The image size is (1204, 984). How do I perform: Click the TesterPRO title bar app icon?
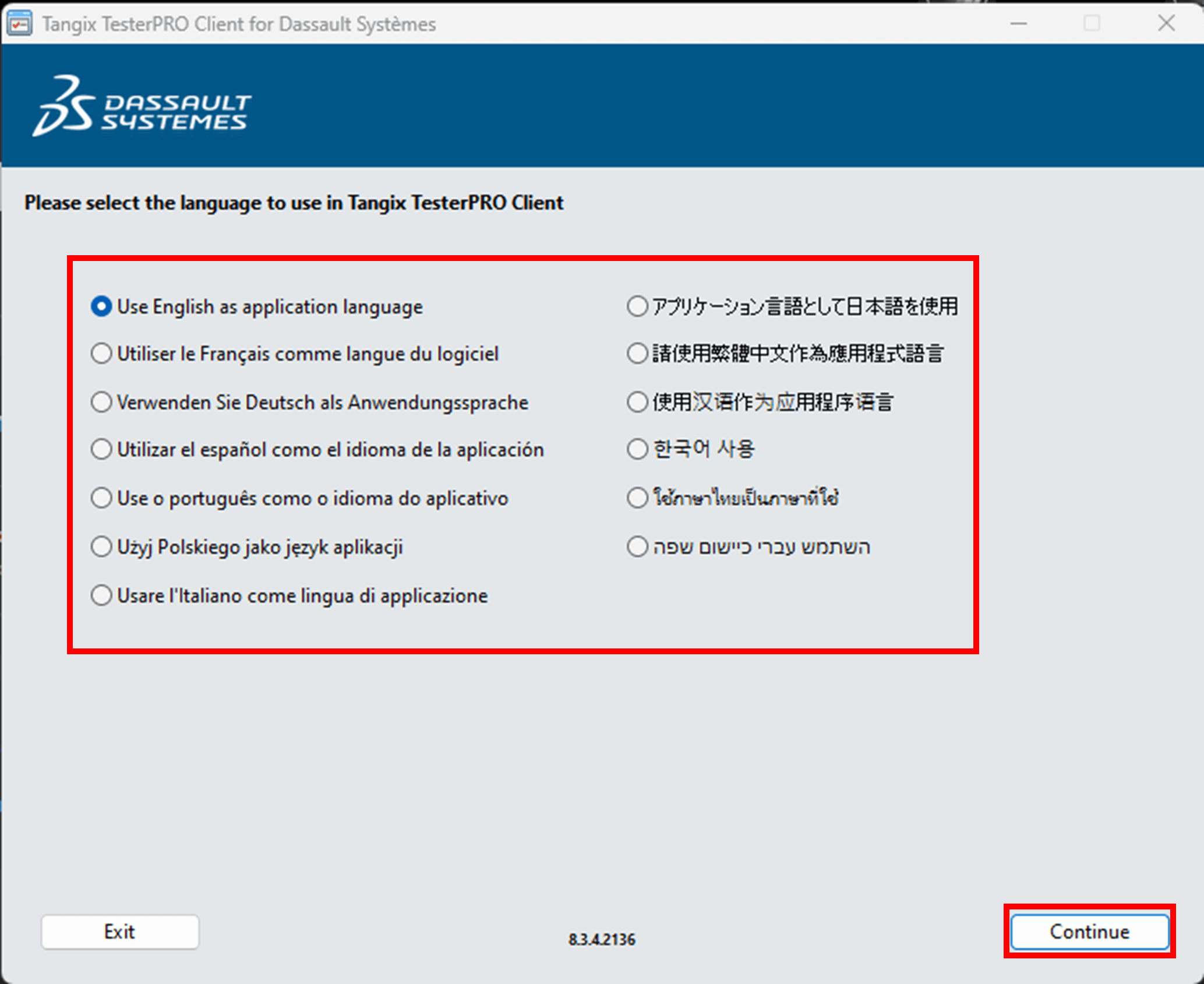click(x=20, y=24)
